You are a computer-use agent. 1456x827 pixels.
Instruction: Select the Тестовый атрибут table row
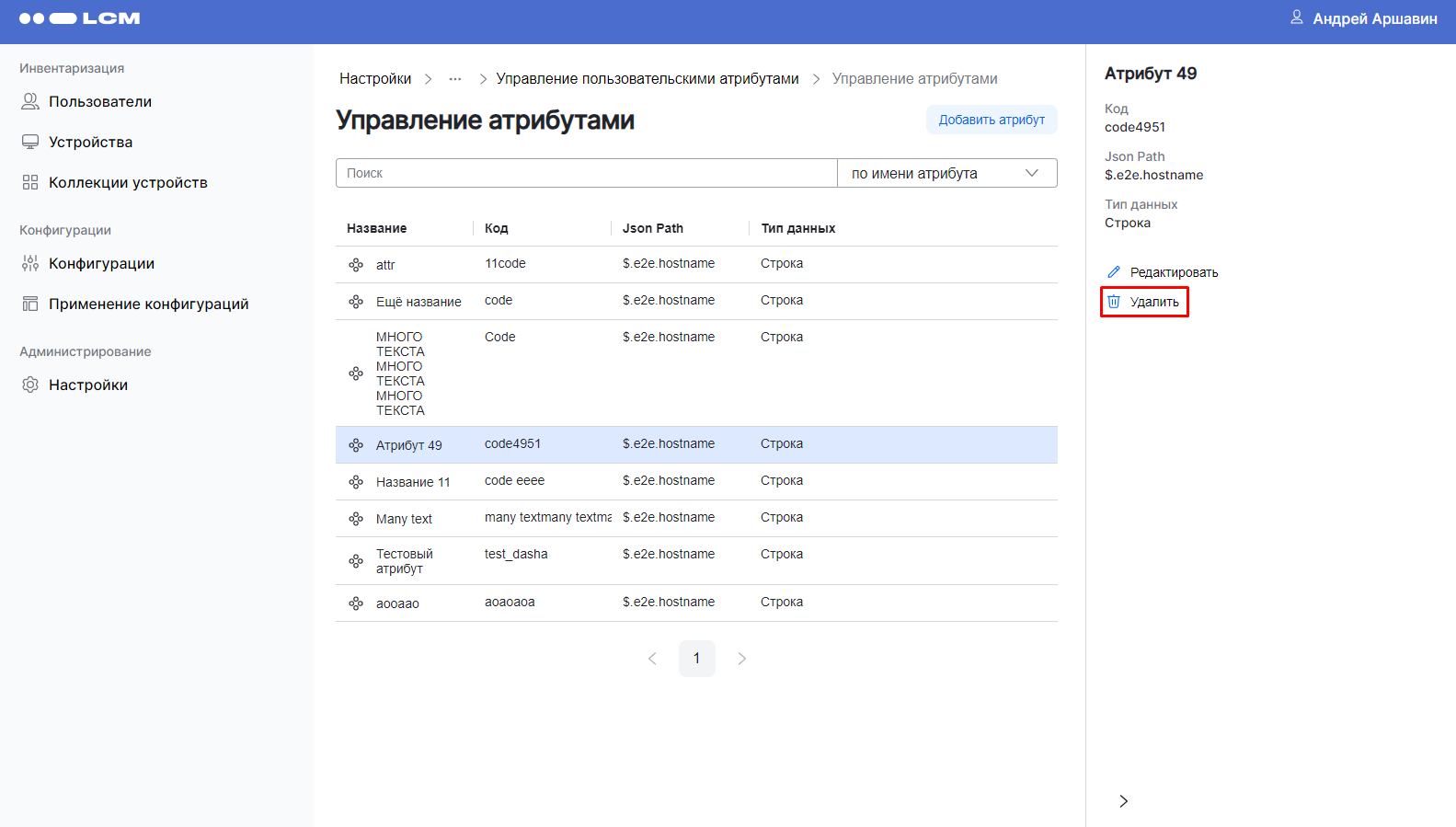(x=696, y=561)
